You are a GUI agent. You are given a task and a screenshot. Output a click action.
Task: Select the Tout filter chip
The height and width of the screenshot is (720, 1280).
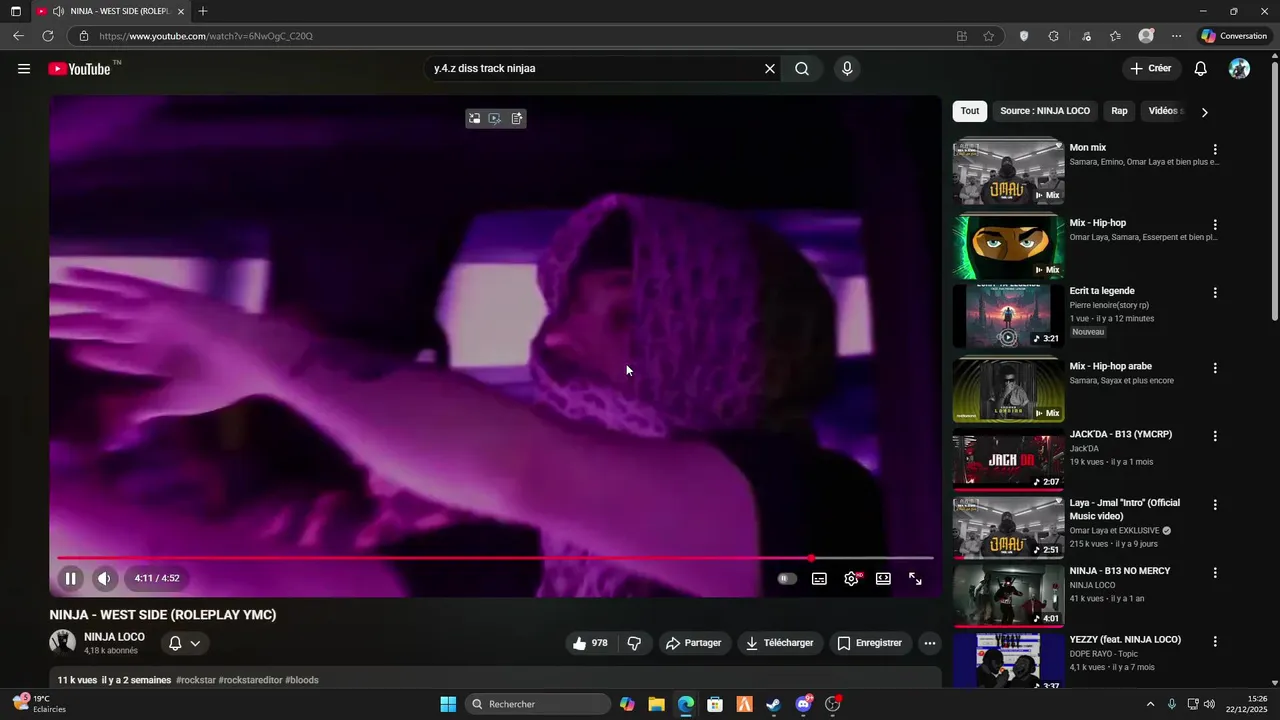pyautogui.click(x=970, y=111)
